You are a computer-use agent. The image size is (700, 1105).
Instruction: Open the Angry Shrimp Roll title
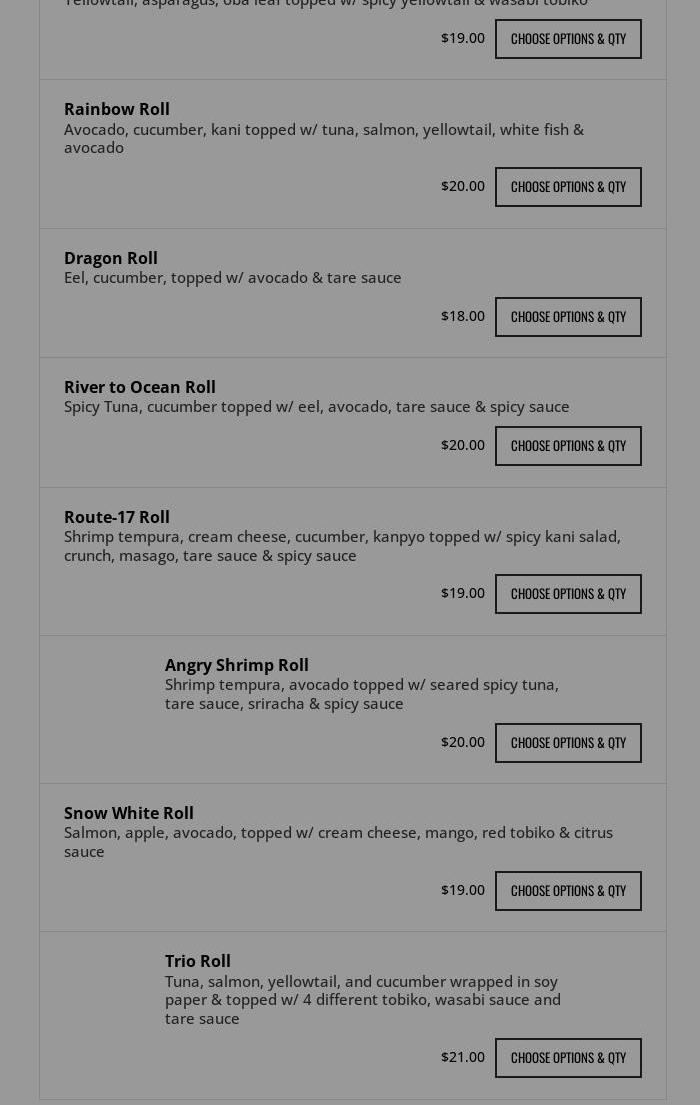pos(237,665)
